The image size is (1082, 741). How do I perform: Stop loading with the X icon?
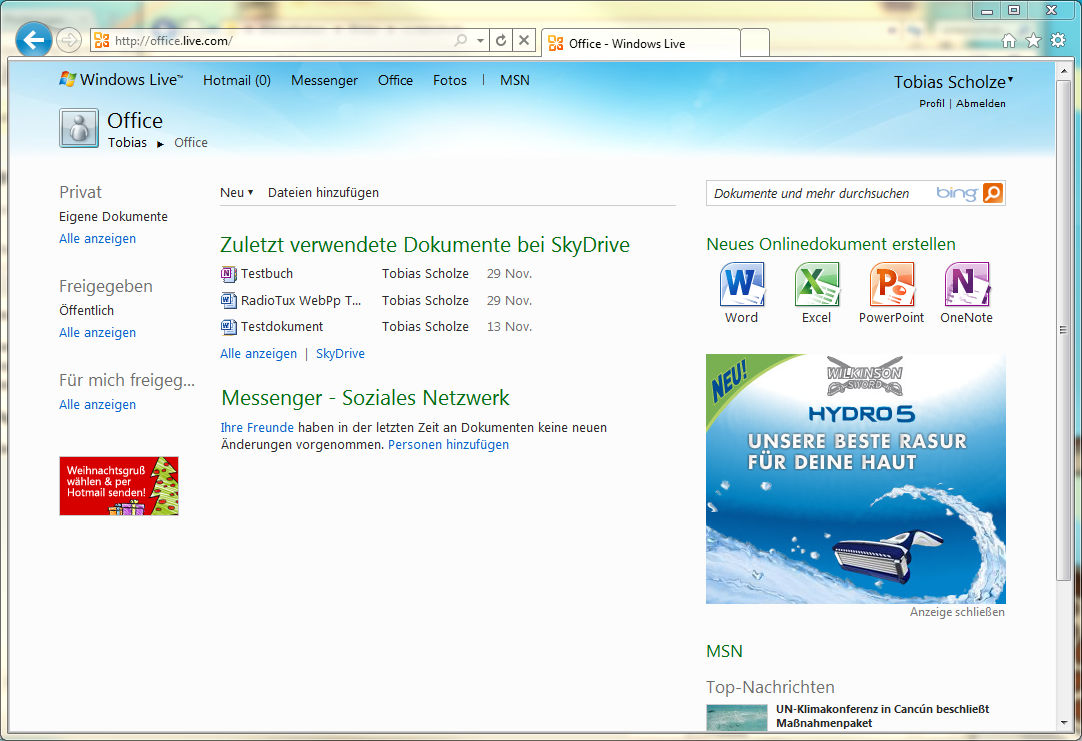pos(524,41)
